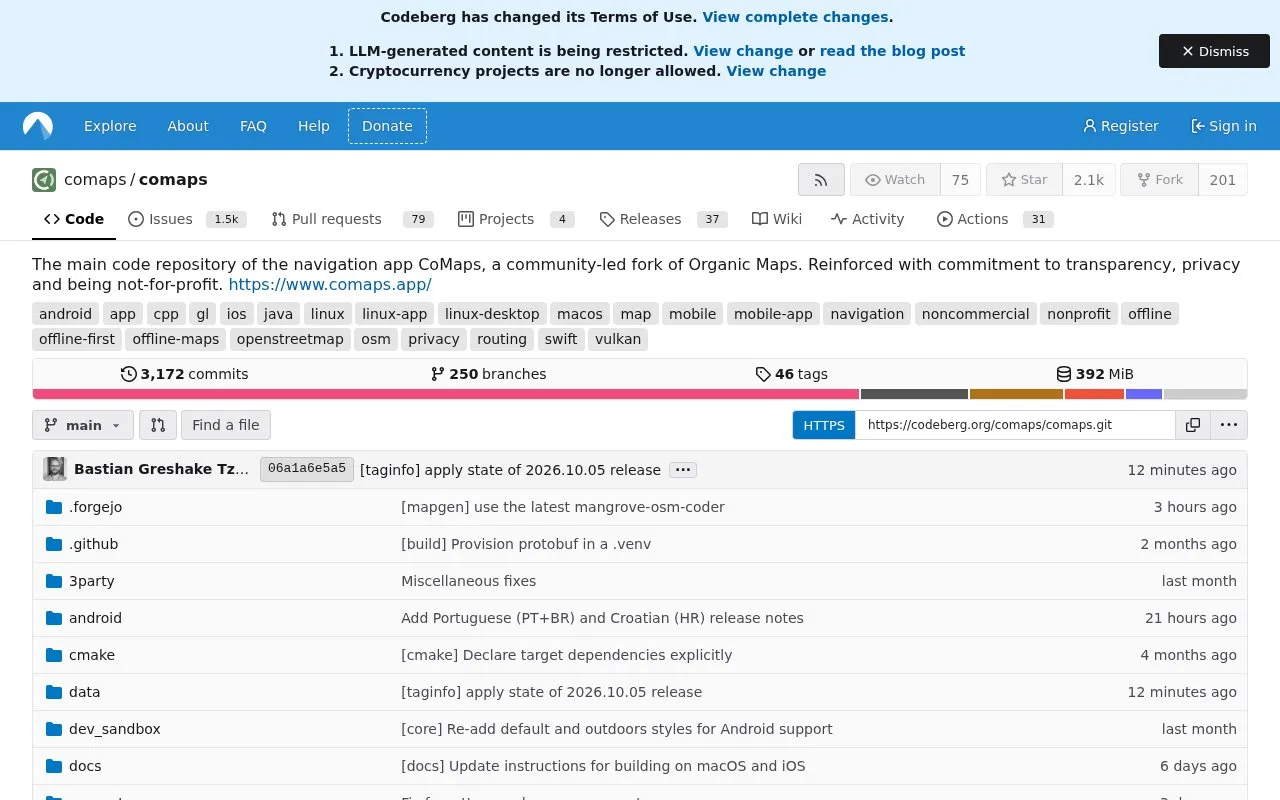Screen dimensions: 1280x800
Task: Click the fork count 201
Action: pos(1223,180)
